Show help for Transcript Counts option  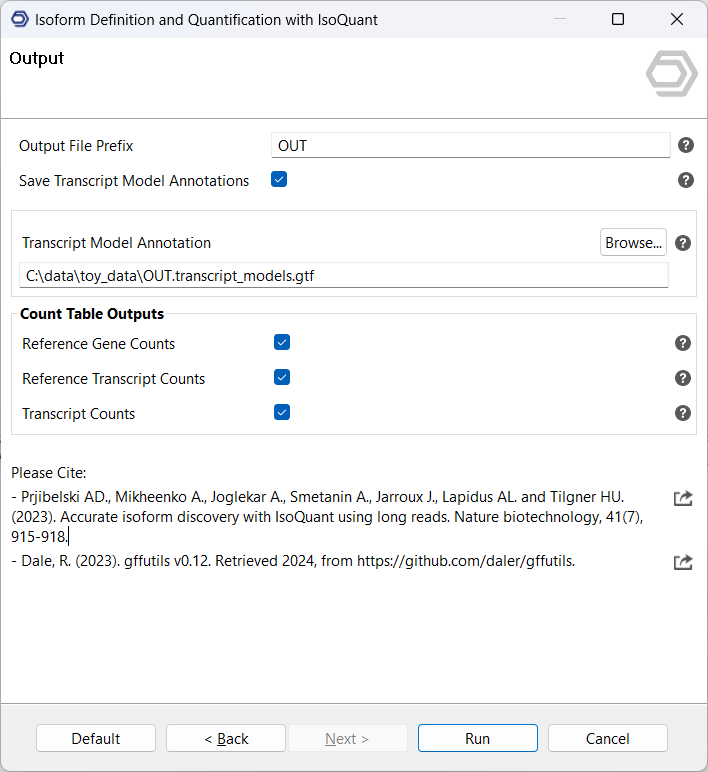[683, 413]
